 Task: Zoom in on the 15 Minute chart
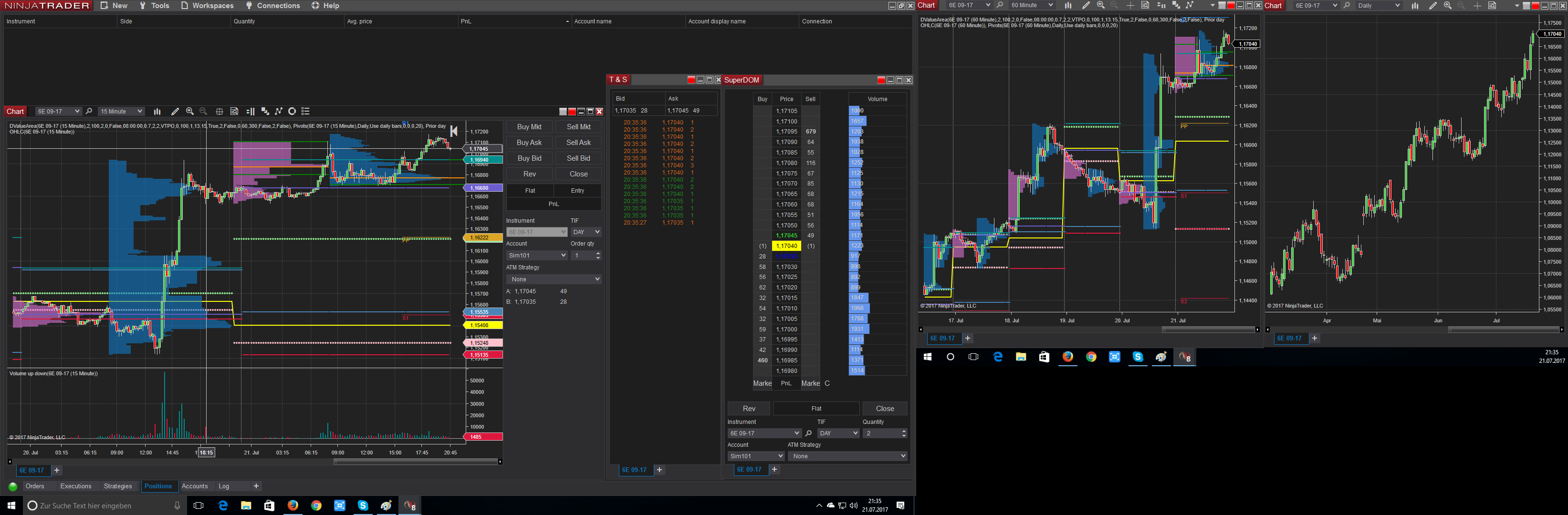point(190,111)
